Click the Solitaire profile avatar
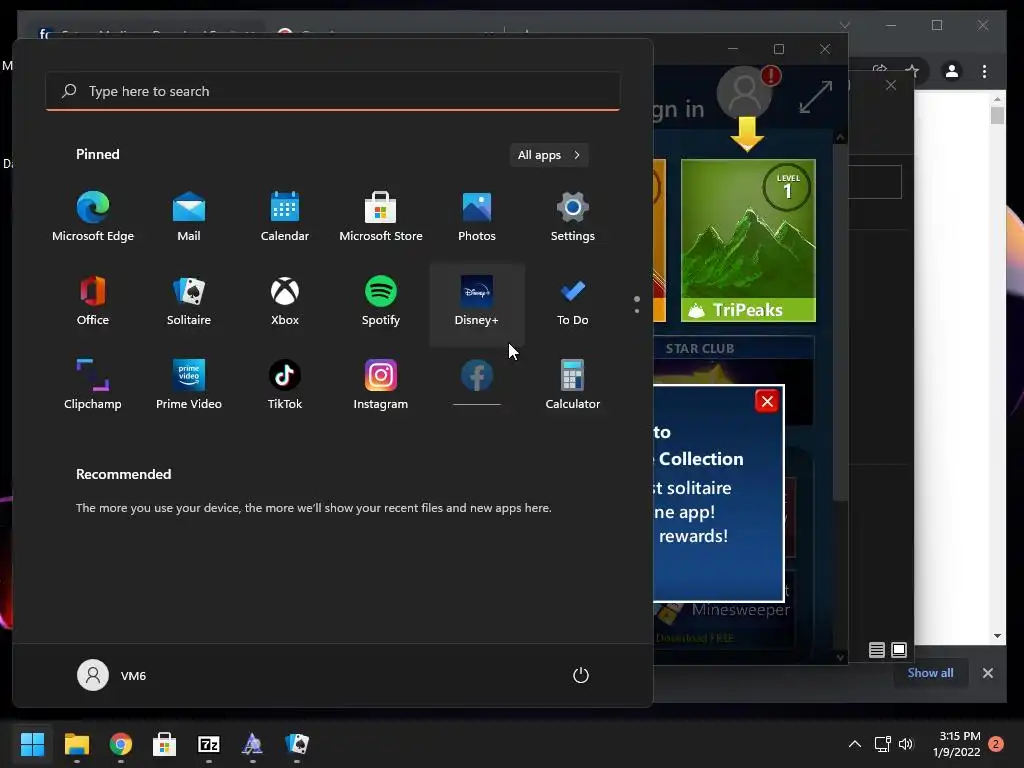Viewport: 1024px width, 768px height. 744,92
